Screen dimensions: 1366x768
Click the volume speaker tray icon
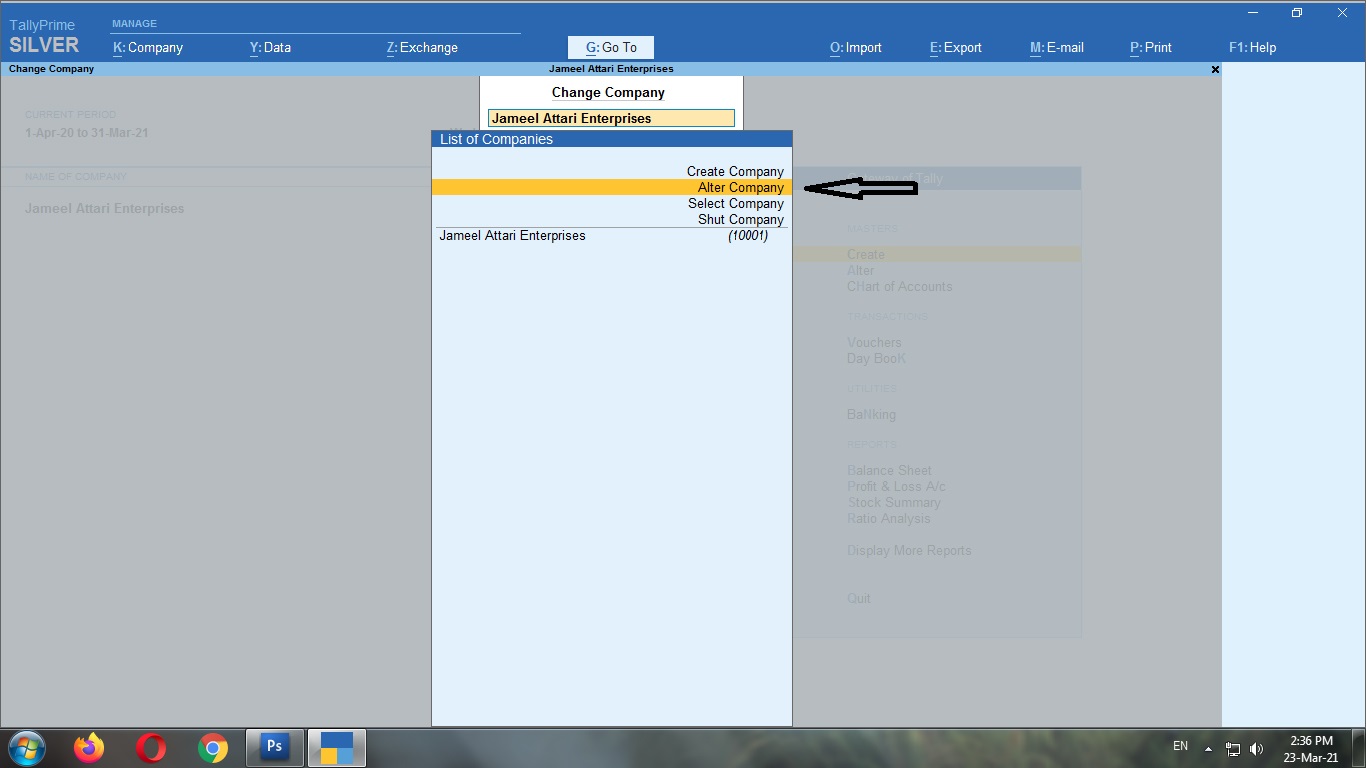(1257, 749)
